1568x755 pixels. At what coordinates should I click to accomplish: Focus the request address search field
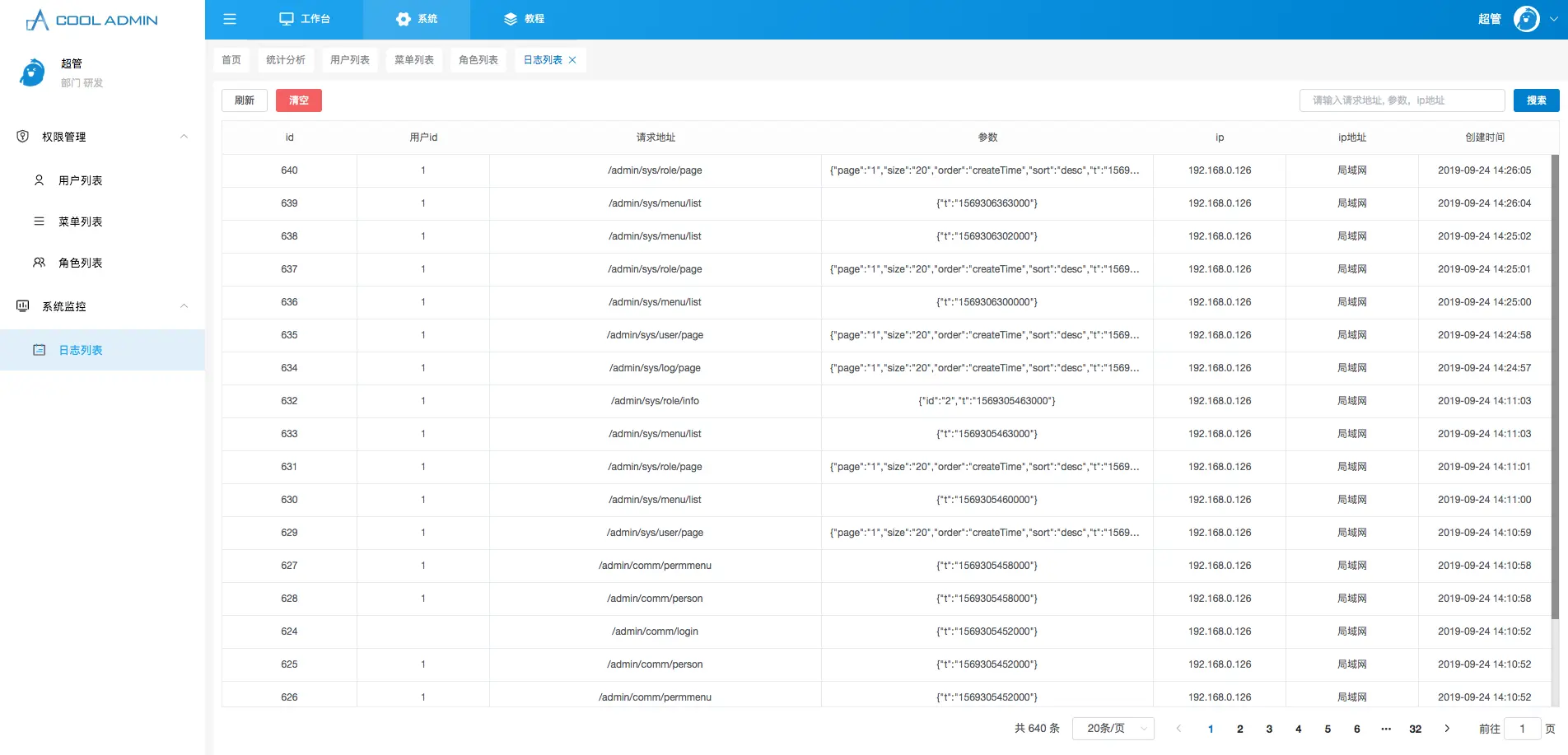point(1402,100)
